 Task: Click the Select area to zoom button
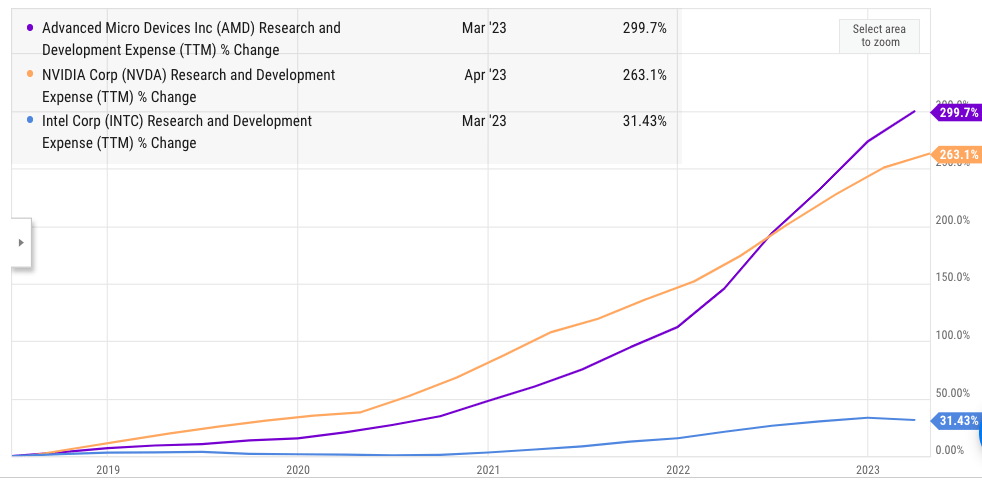879,36
